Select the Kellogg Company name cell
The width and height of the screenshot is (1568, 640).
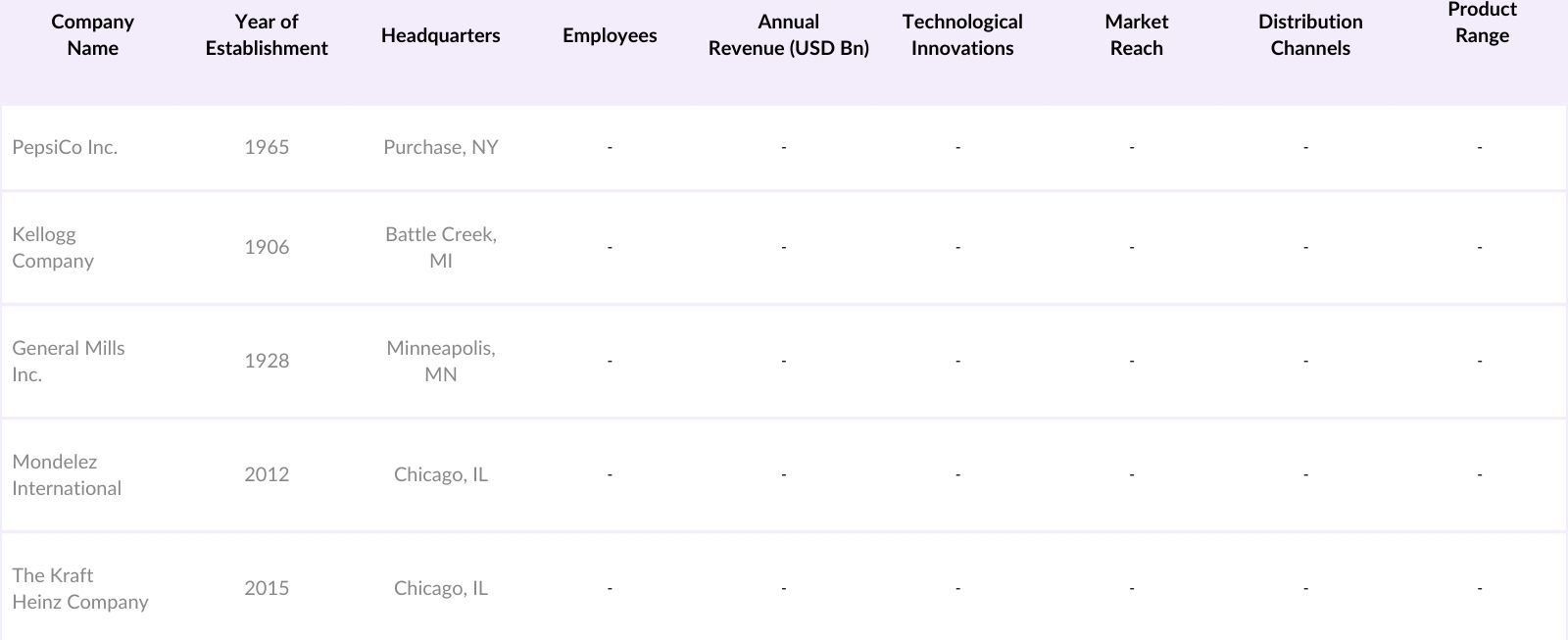pos(53,247)
